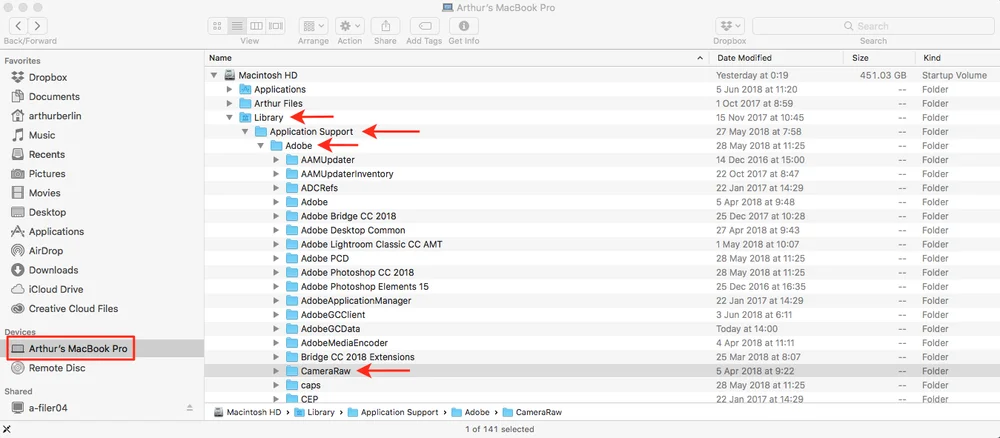Click Adobe in the path bar

click(471, 412)
